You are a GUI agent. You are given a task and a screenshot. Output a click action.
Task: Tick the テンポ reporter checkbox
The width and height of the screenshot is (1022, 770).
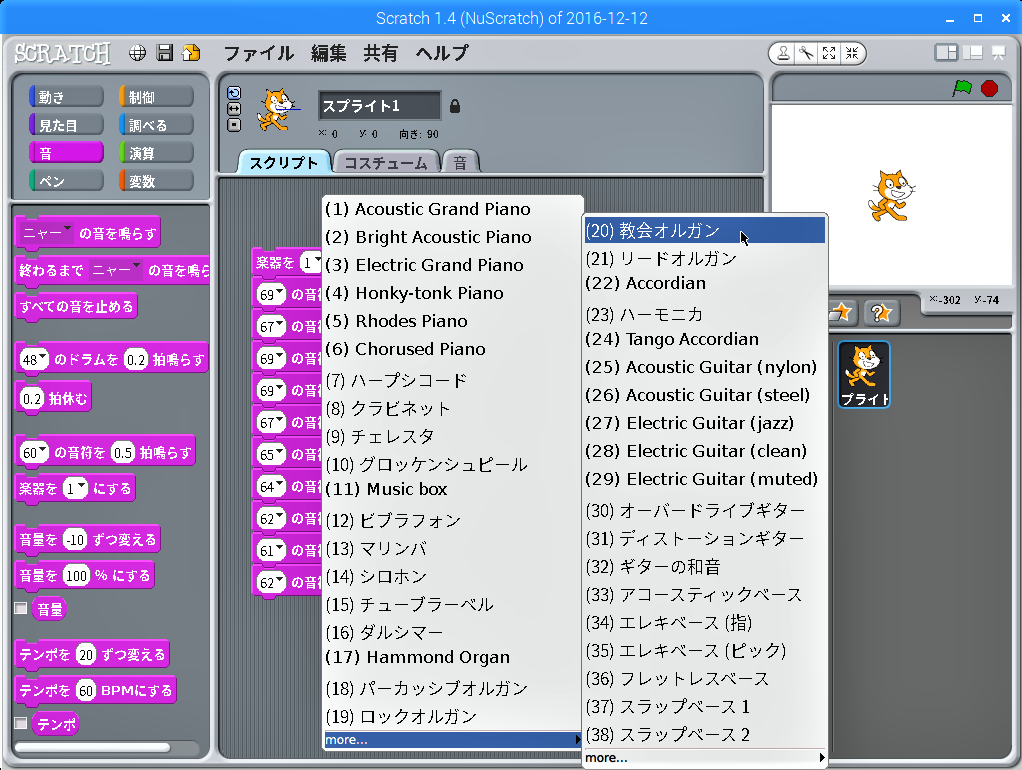pos(21,723)
